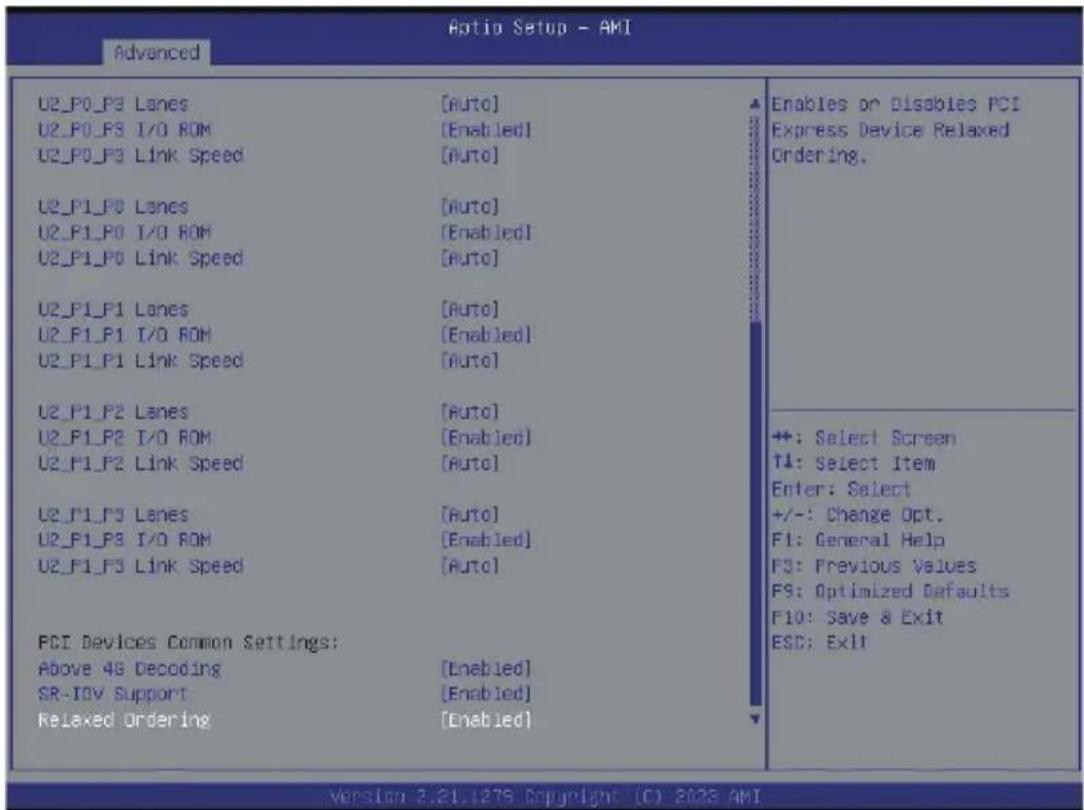Select the U2_P0_P3 Lanes setting
The image size is (1084, 810).
pyautogui.click(x=113, y=104)
